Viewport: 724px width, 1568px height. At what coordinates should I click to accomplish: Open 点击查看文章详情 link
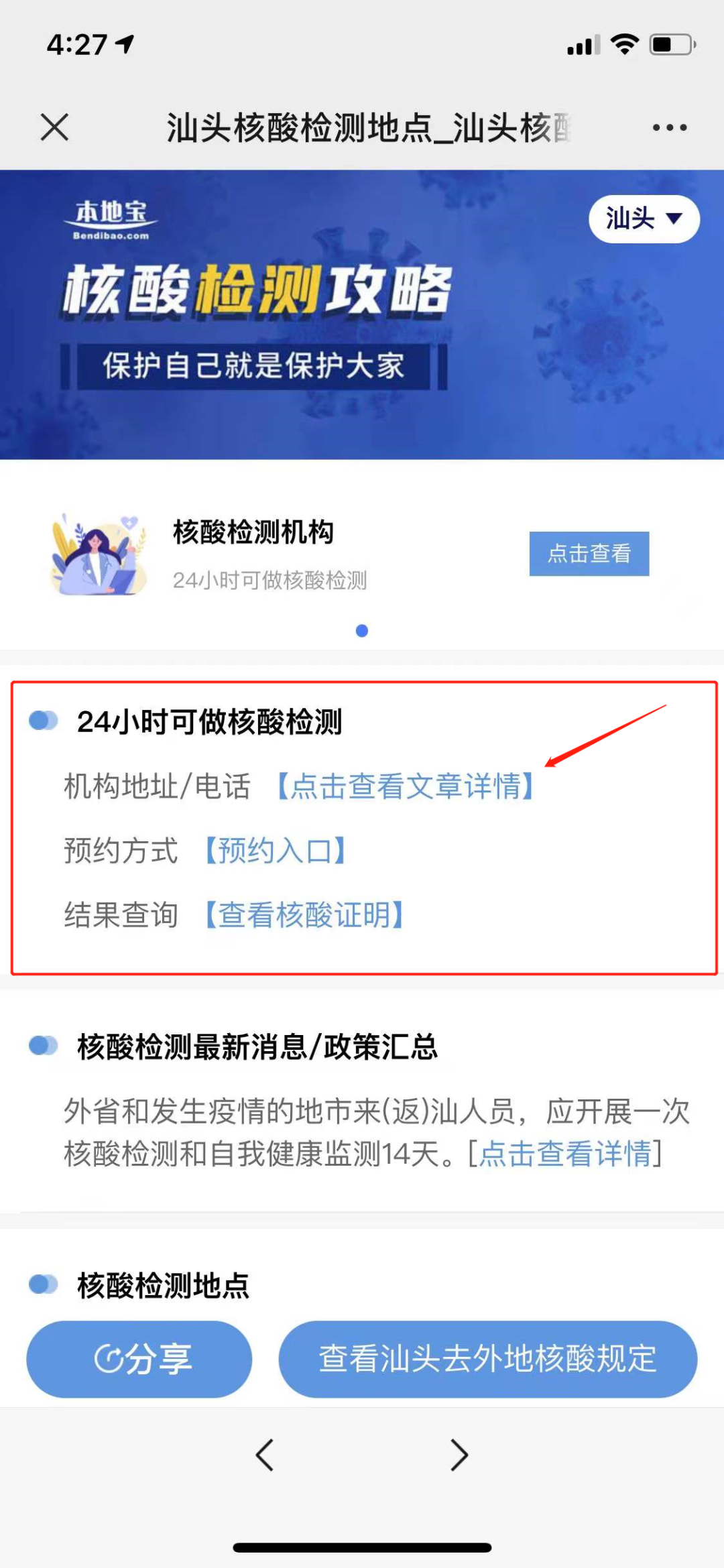(x=406, y=786)
